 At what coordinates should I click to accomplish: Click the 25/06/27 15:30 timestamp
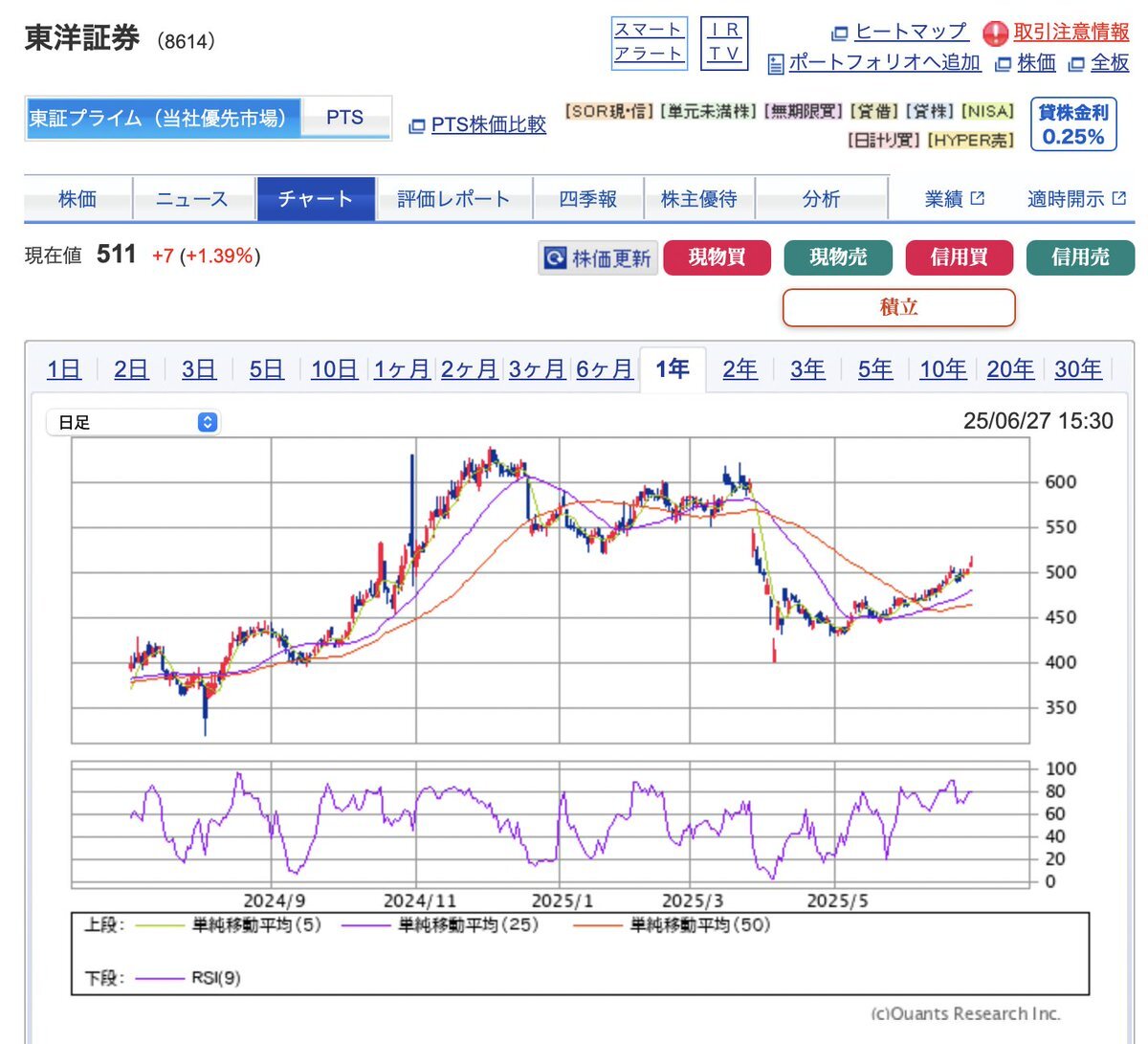click(x=1038, y=421)
